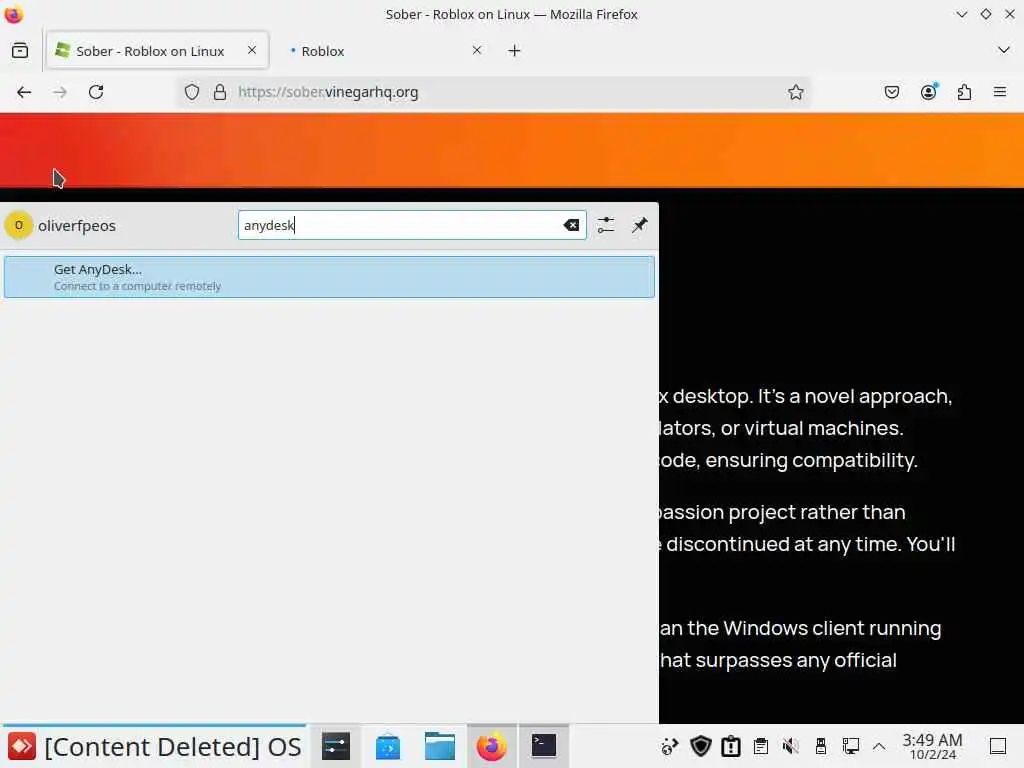Open the Pocket save icon
The height and width of the screenshot is (768, 1024).
click(x=891, y=92)
